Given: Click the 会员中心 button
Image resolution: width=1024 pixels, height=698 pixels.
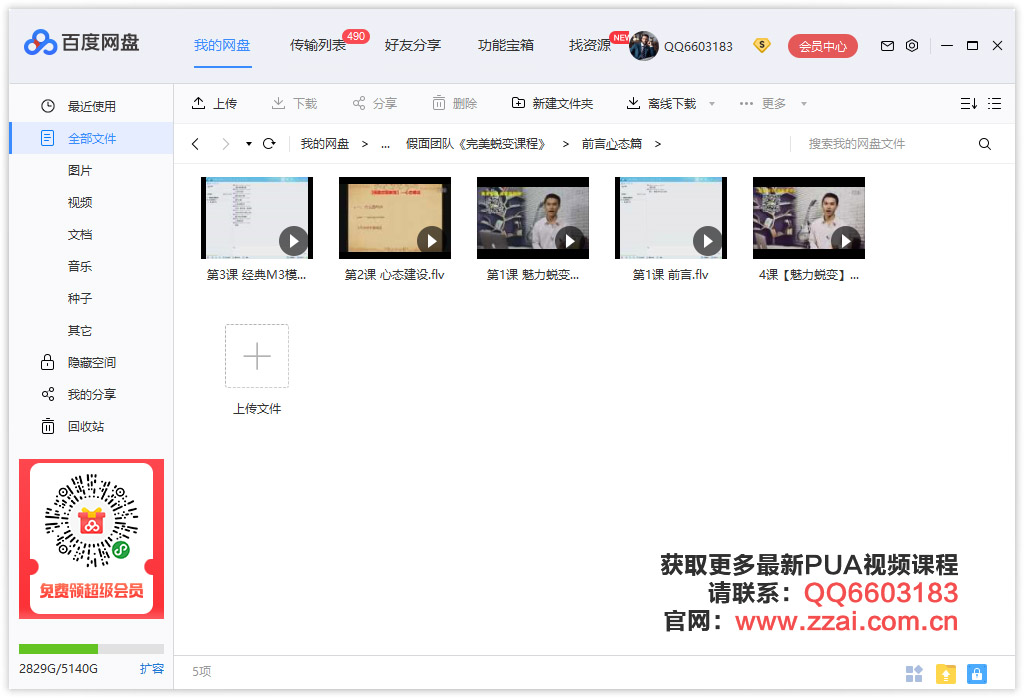Looking at the screenshot, I should click(823, 46).
